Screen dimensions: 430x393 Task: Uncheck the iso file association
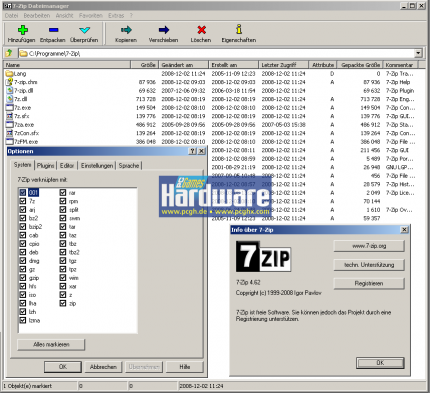point(23,295)
